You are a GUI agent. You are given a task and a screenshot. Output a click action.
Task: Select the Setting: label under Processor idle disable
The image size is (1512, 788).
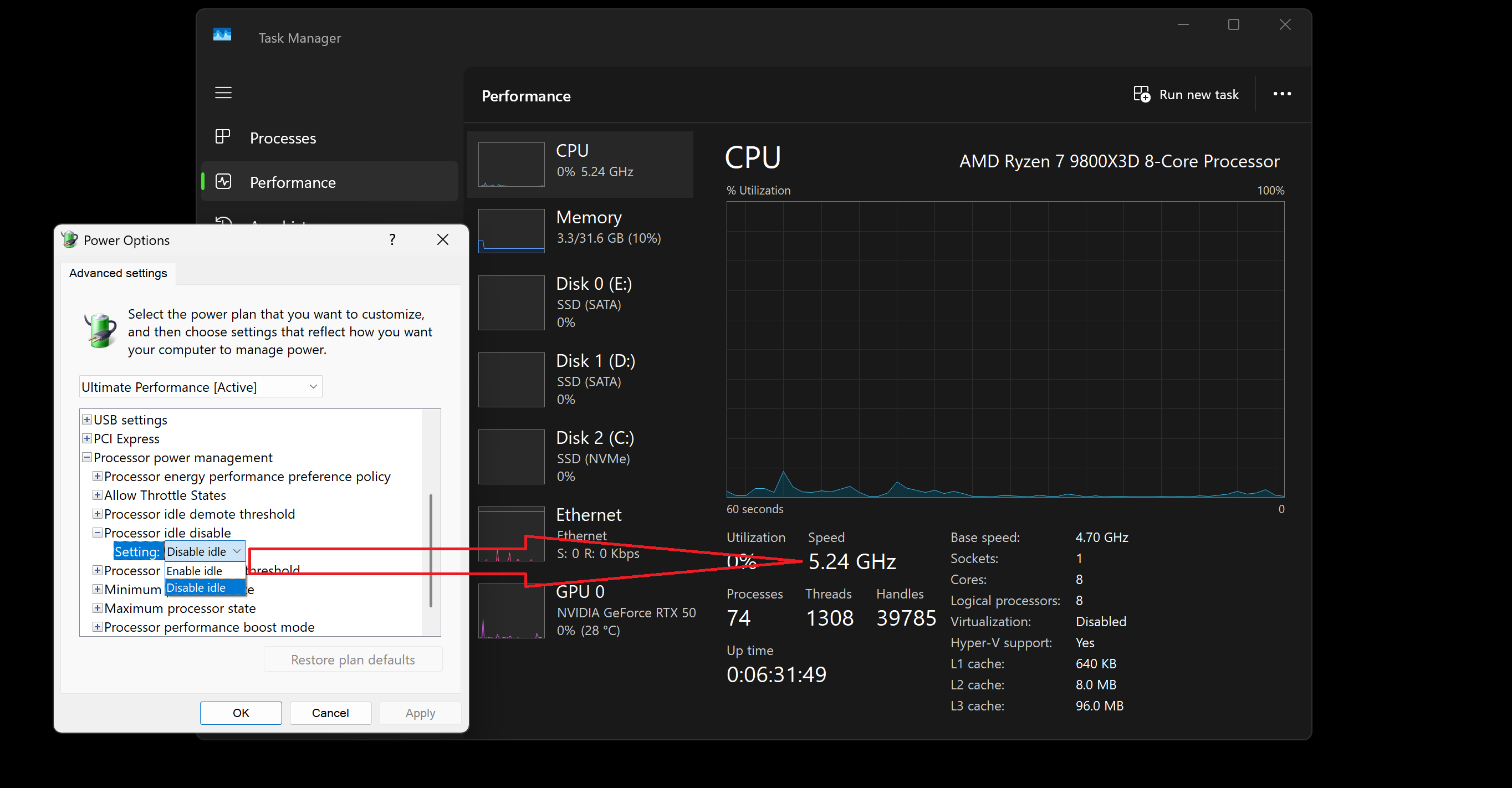137,551
